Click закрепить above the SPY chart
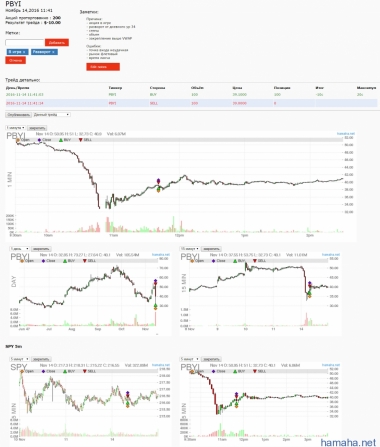380x447 pixels. (x=41, y=359)
